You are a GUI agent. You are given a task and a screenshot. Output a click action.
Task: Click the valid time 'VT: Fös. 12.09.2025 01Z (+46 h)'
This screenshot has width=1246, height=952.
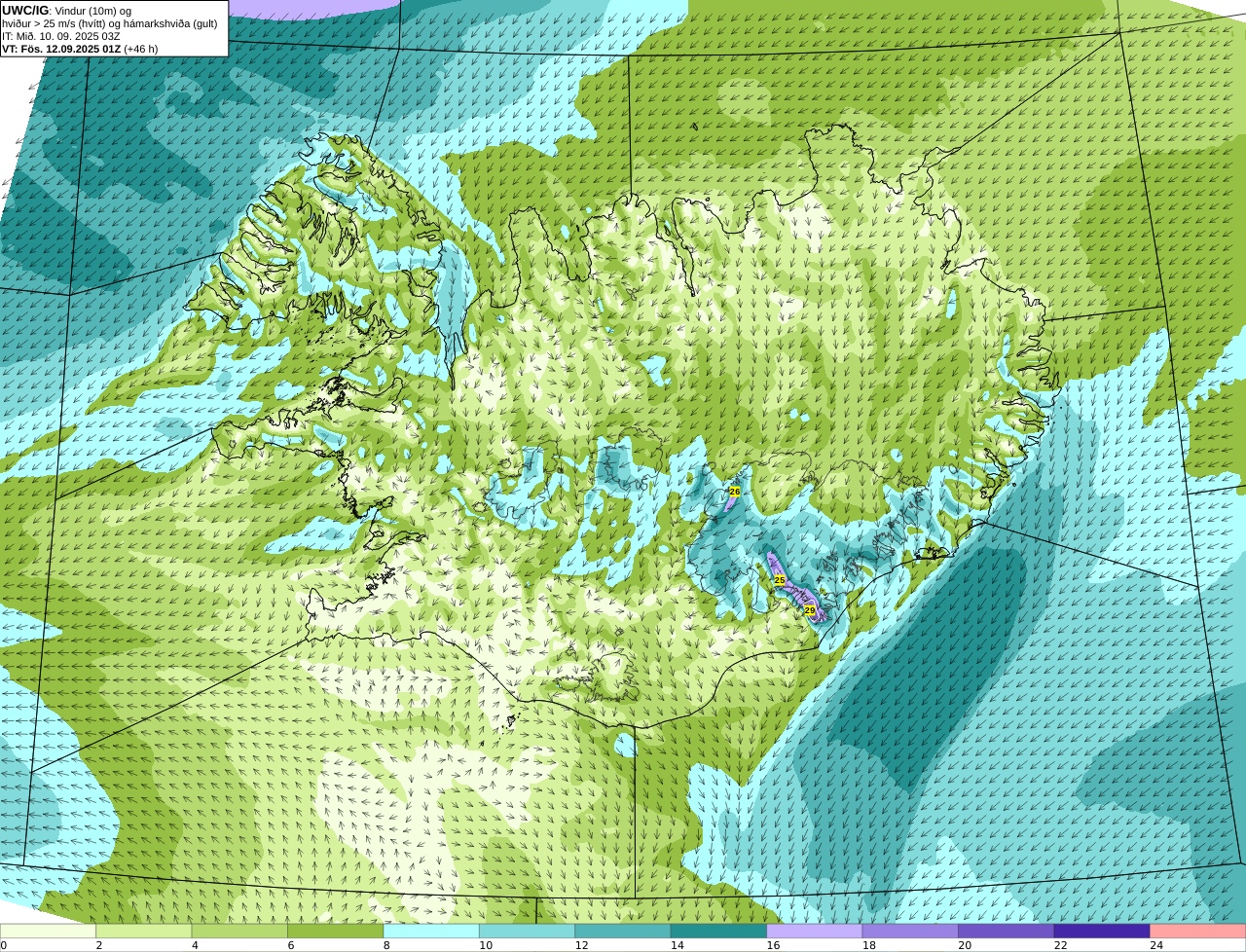pos(80,49)
